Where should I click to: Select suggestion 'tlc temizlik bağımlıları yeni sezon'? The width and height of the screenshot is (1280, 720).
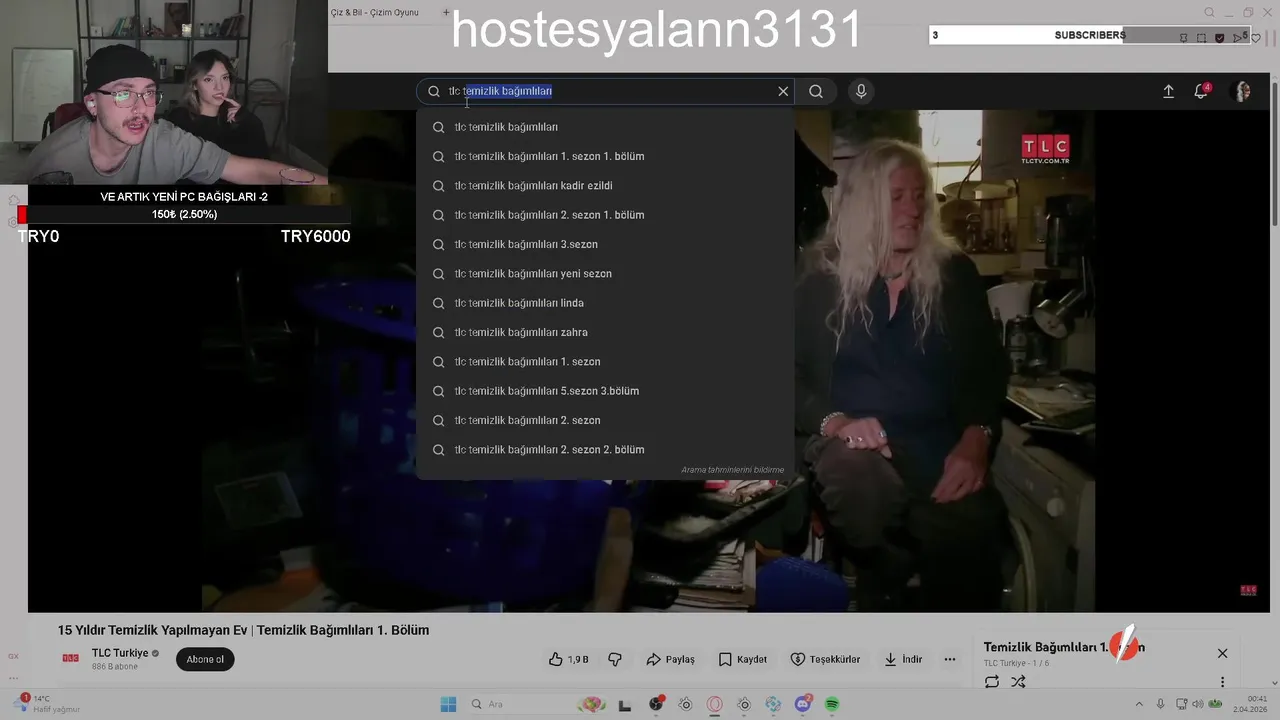(x=605, y=273)
